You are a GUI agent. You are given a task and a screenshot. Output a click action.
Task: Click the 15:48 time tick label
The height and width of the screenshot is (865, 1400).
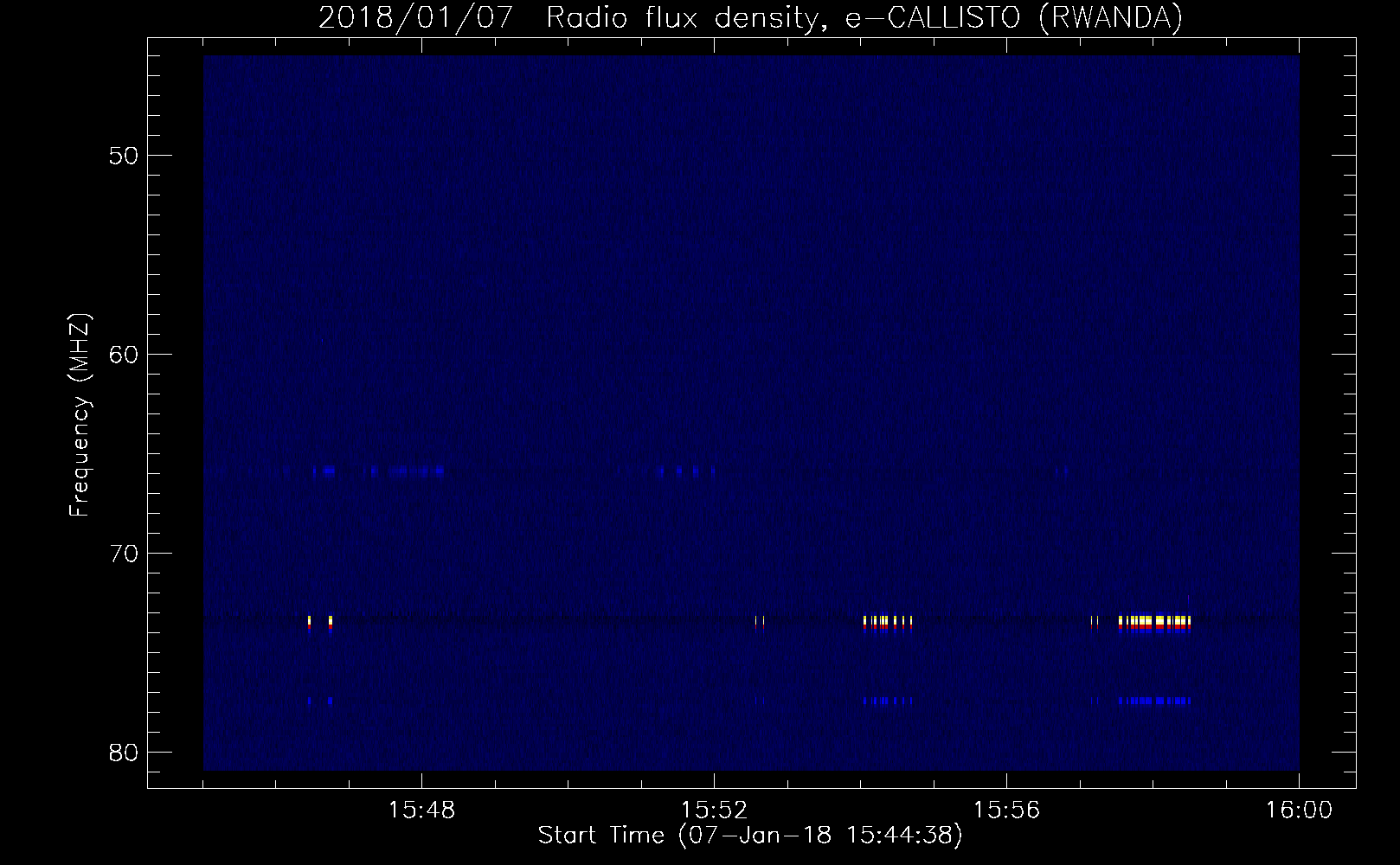[421, 811]
